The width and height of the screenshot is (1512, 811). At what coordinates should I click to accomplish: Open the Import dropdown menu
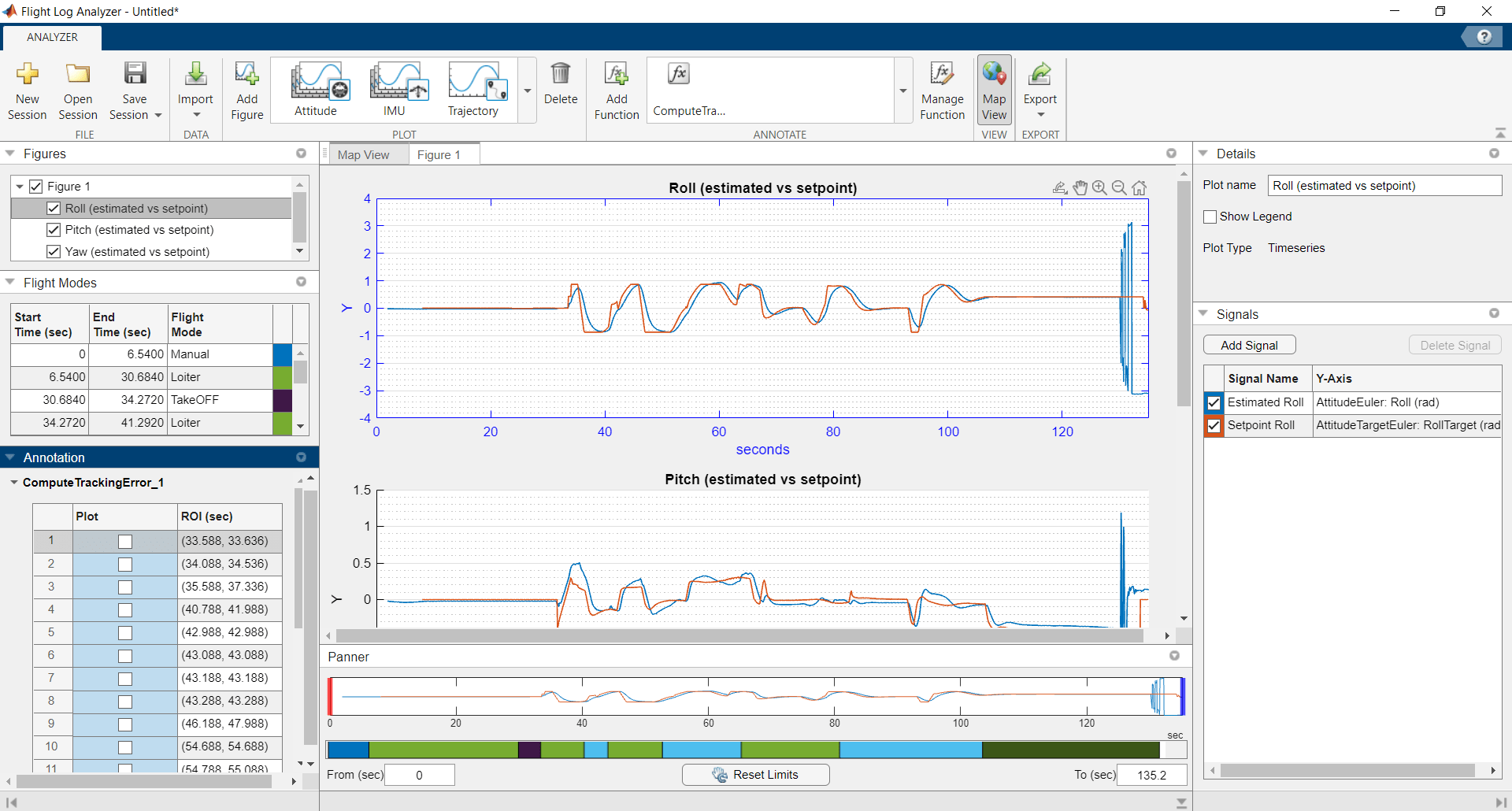pyautogui.click(x=195, y=115)
